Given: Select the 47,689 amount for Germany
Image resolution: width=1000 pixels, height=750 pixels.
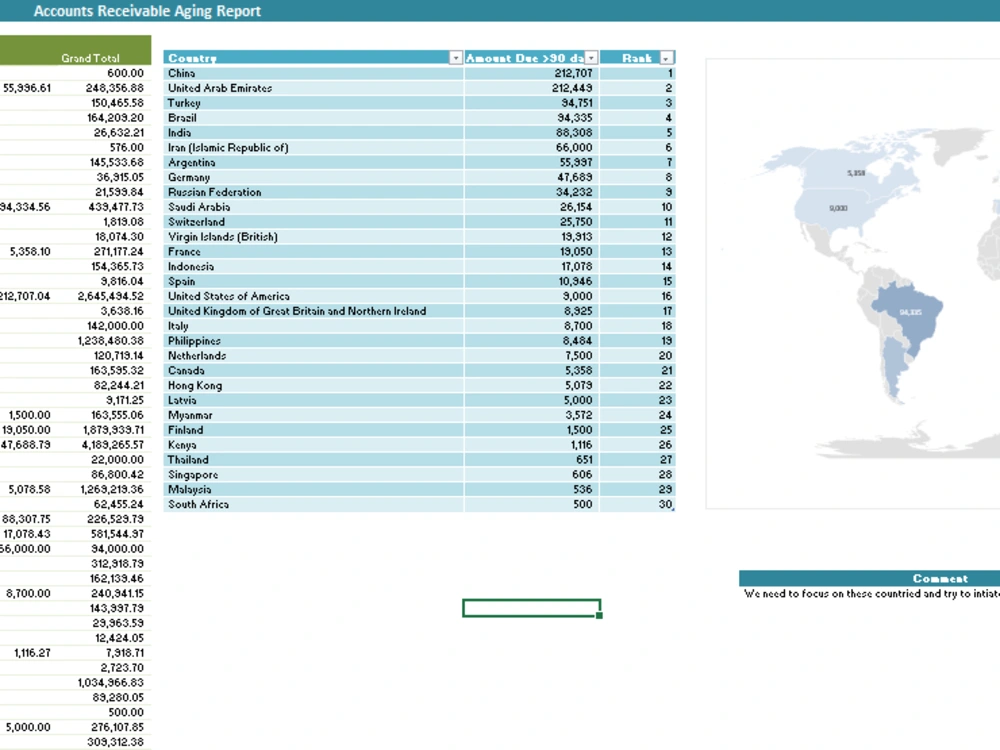Looking at the screenshot, I should pos(531,177).
